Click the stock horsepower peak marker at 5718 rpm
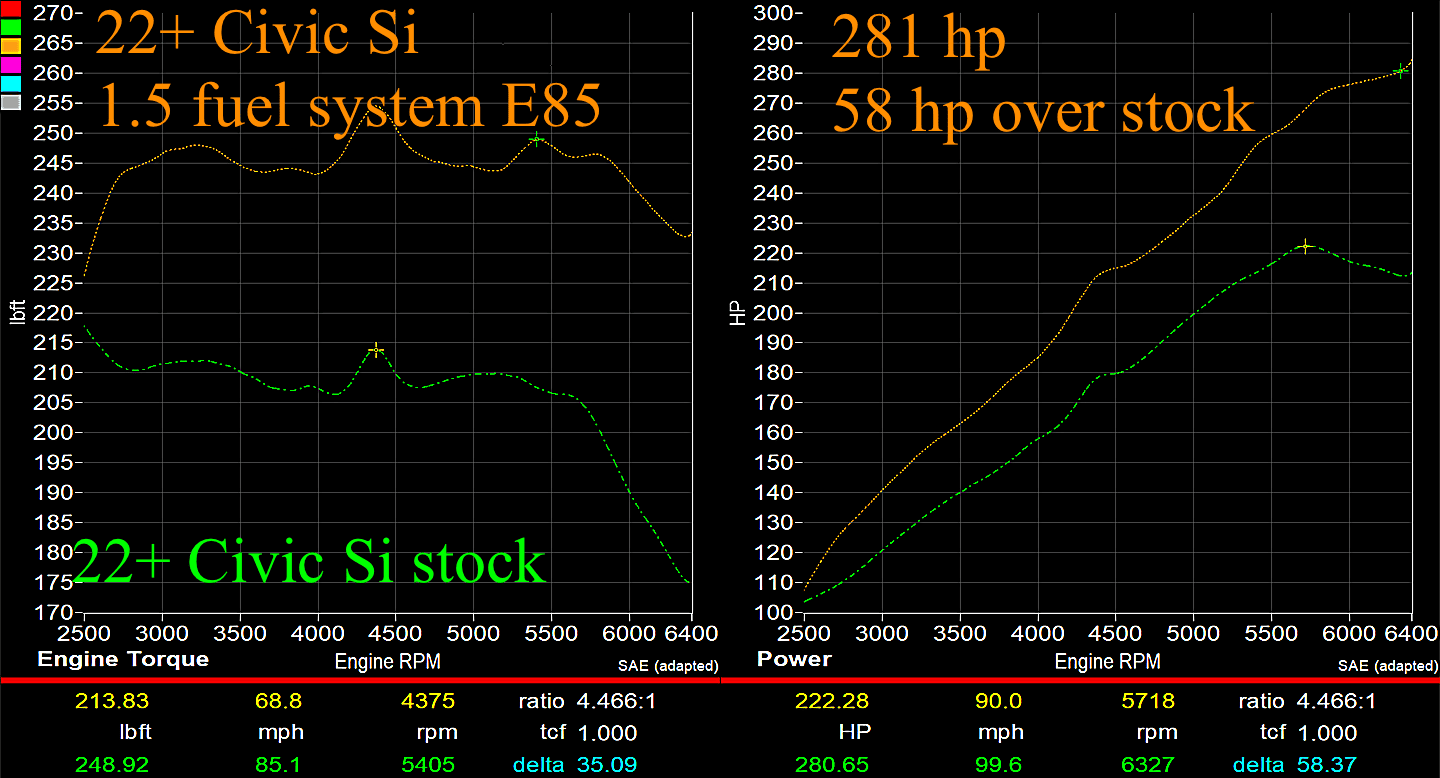 coord(1305,246)
